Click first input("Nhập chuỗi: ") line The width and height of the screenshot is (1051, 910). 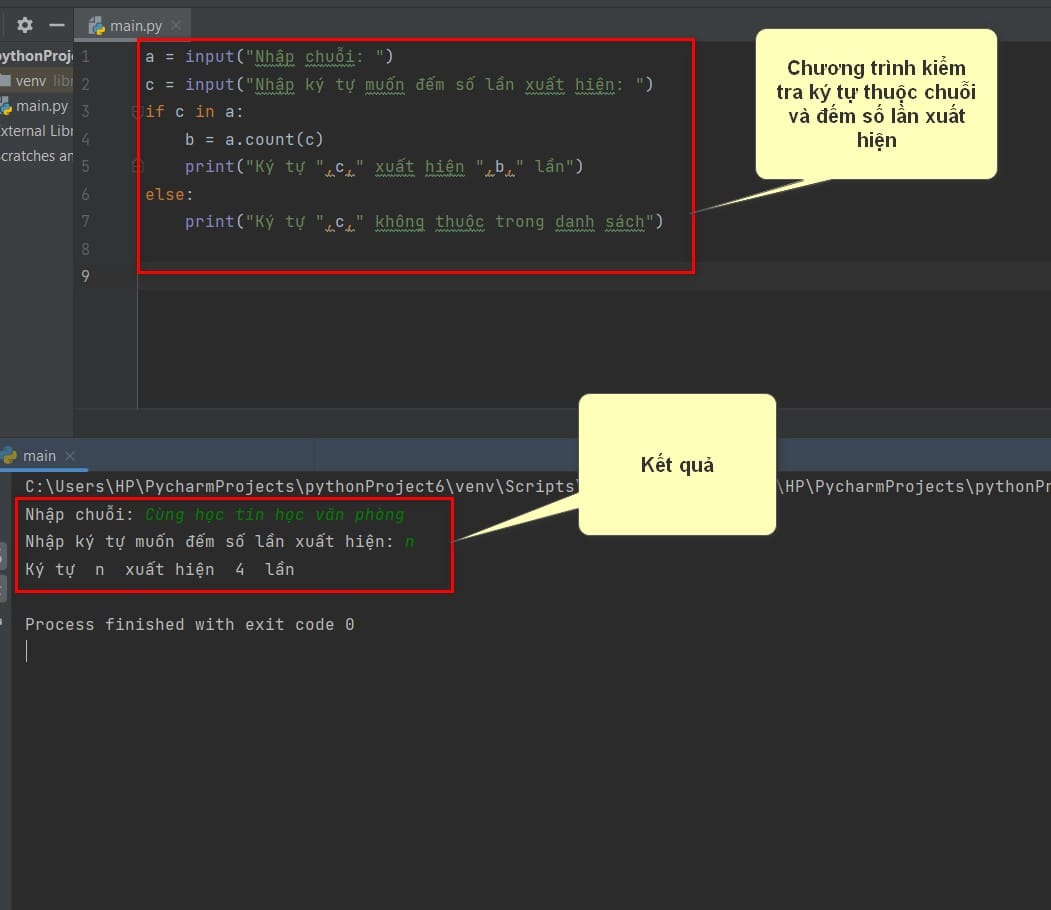point(269,56)
